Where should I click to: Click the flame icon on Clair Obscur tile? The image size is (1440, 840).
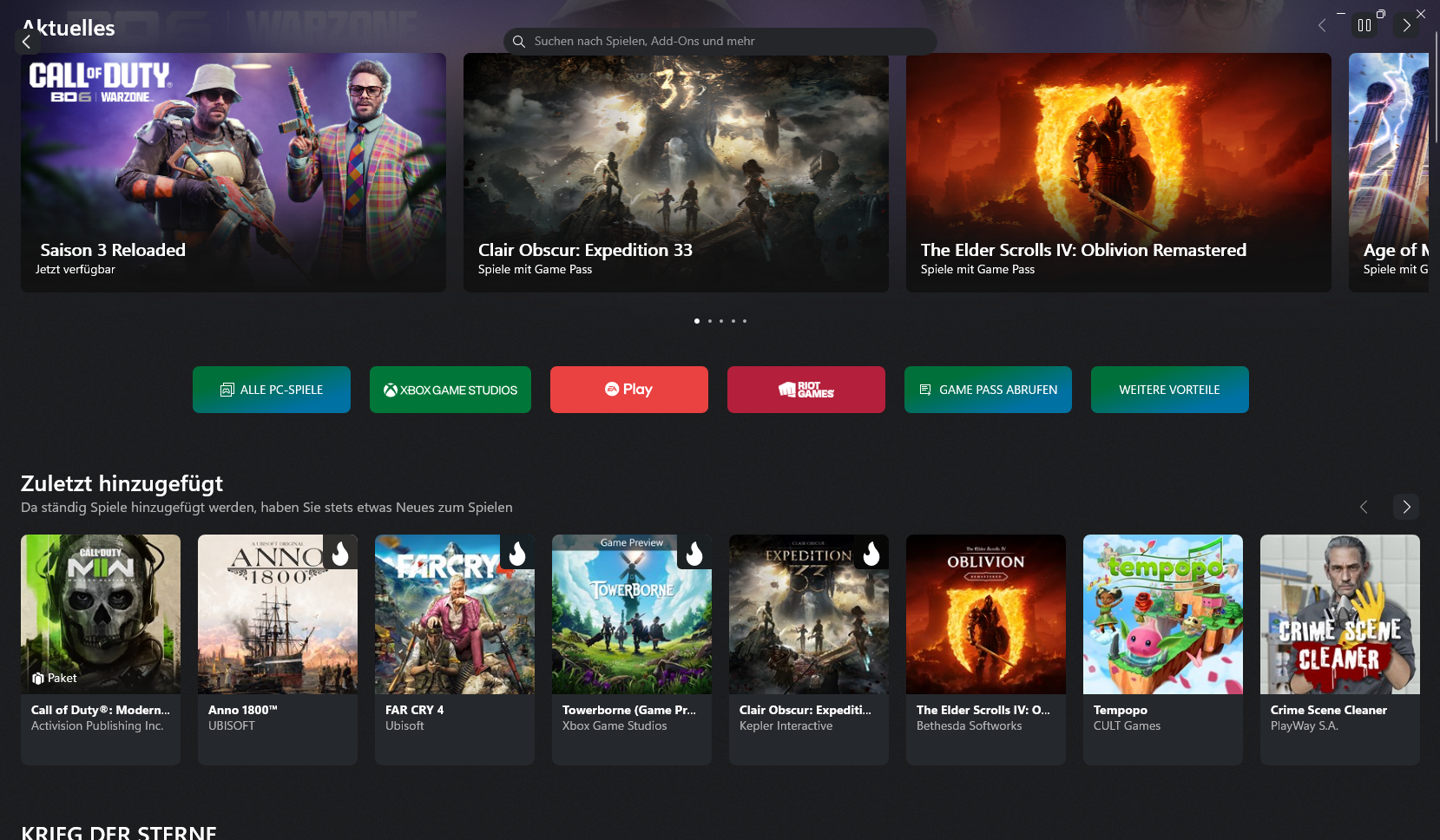871,553
